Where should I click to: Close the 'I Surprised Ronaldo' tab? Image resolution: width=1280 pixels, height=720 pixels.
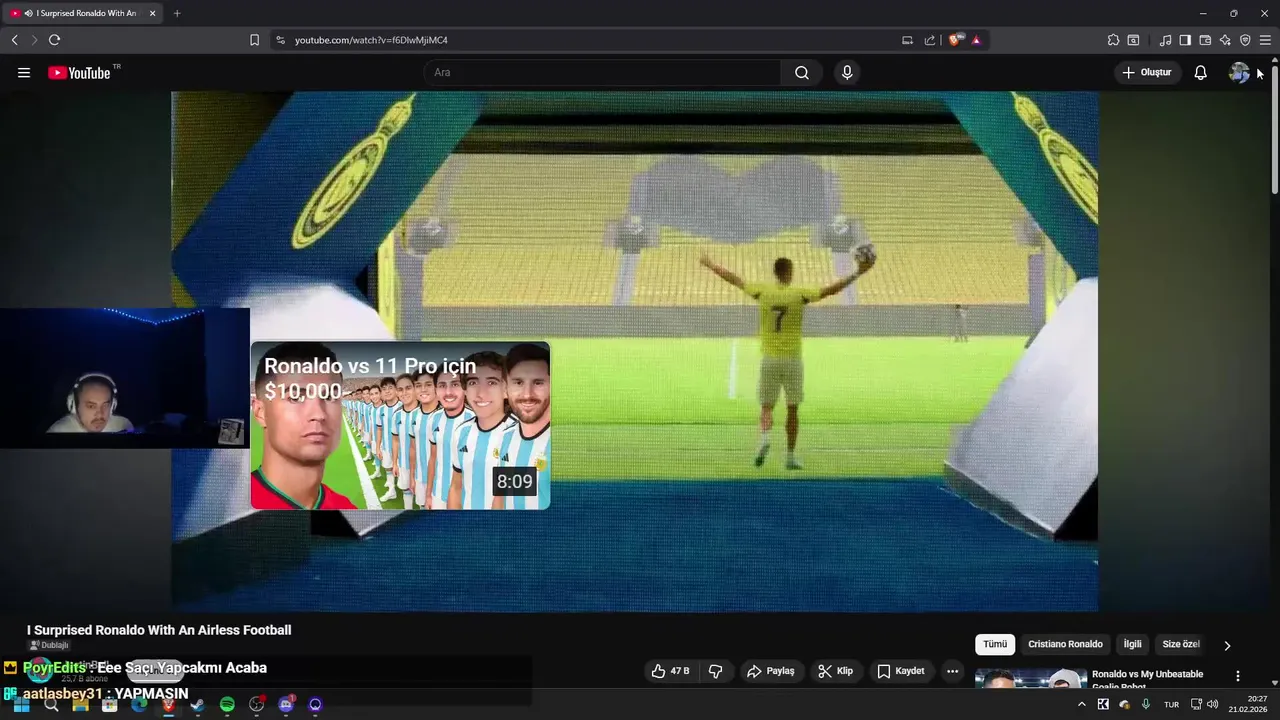coord(152,13)
